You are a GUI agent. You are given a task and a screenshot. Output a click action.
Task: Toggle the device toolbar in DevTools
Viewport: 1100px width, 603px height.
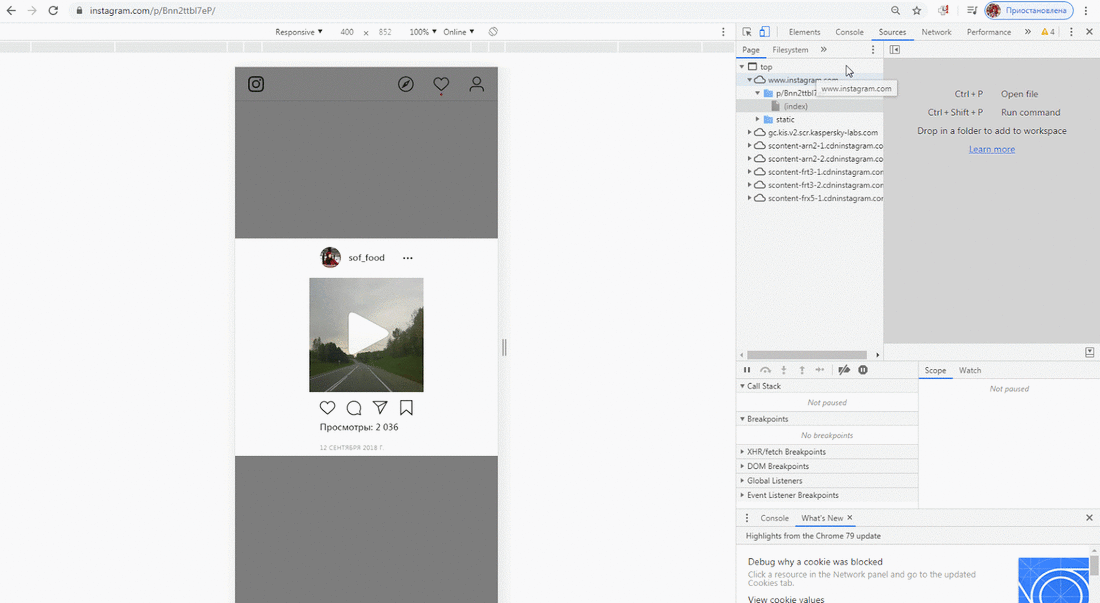764,32
